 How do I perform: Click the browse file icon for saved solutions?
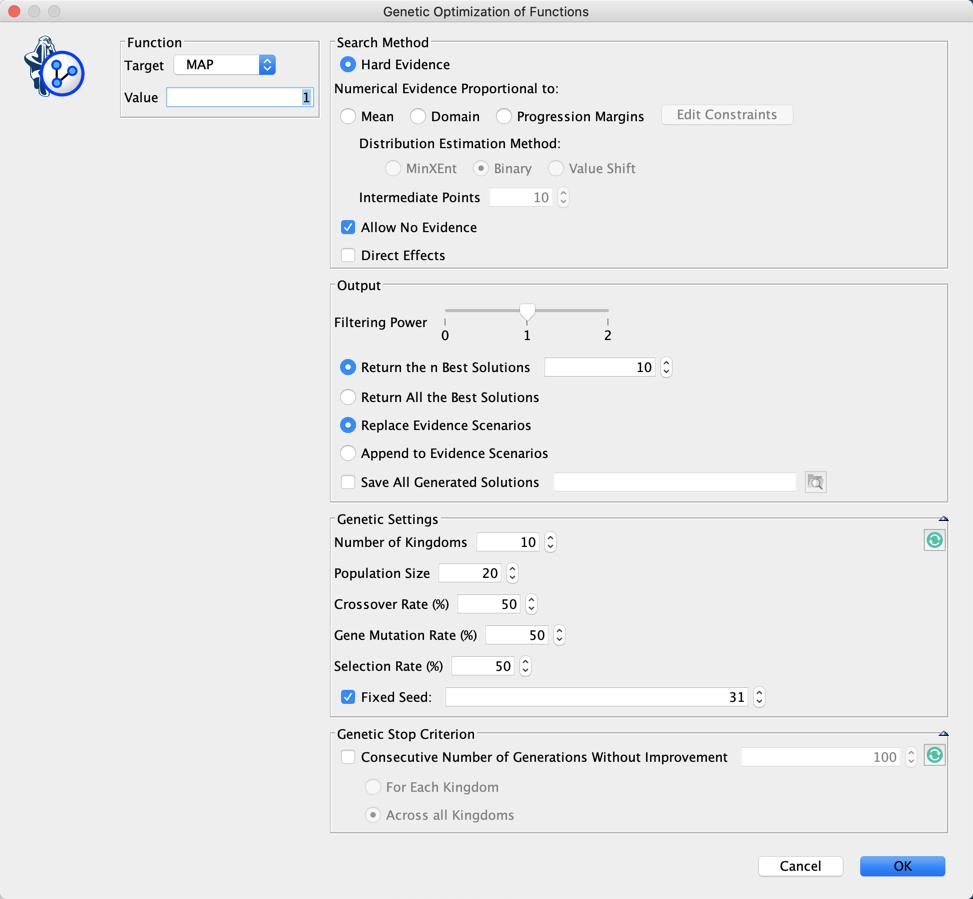[815, 483]
